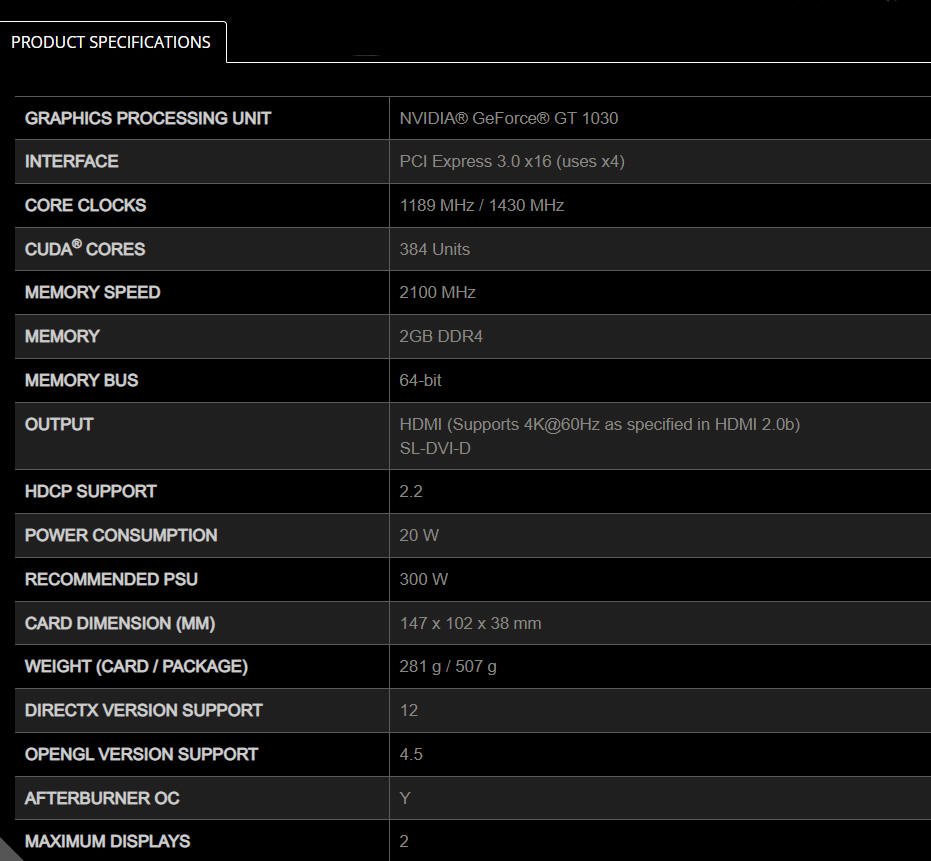Click the MEMORY BUS label
Screen dimensions: 931x861
point(81,380)
